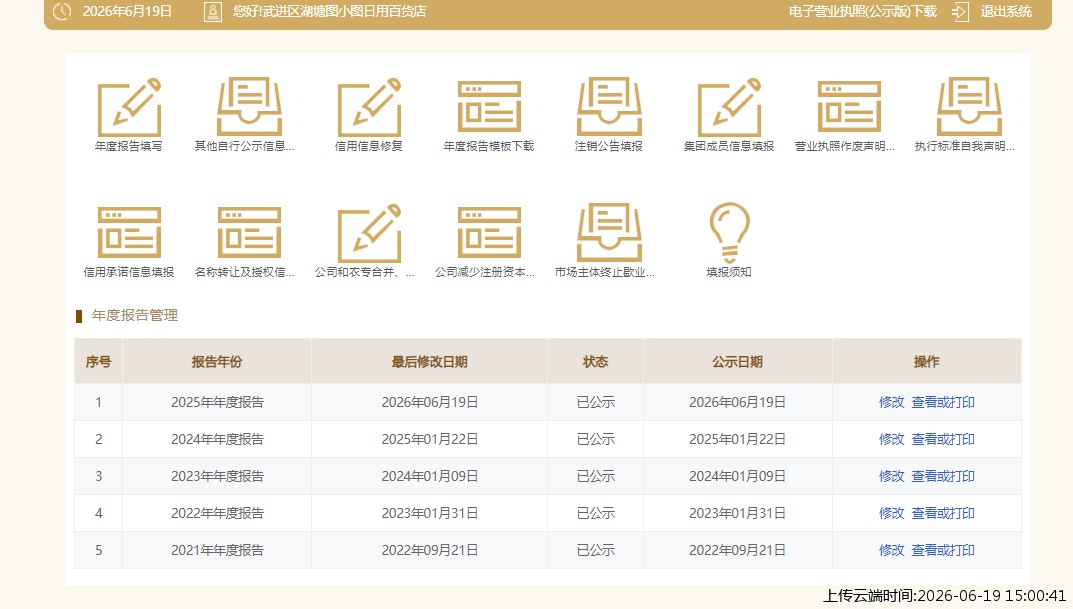
Task: Click 查看或打印 for 2024年年度报告
Action: (x=943, y=439)
